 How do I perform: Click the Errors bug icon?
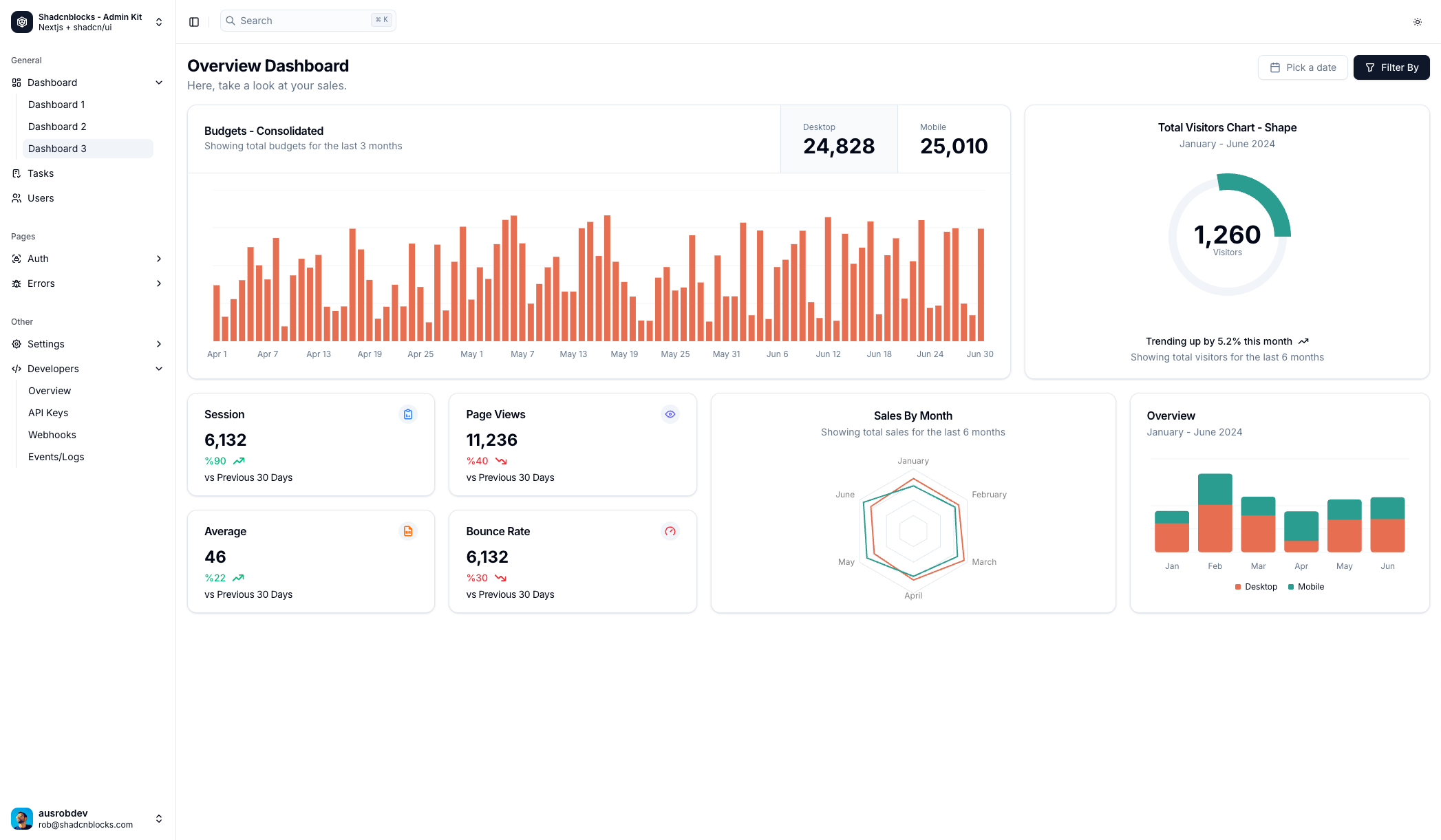click(x=17, y=283)
